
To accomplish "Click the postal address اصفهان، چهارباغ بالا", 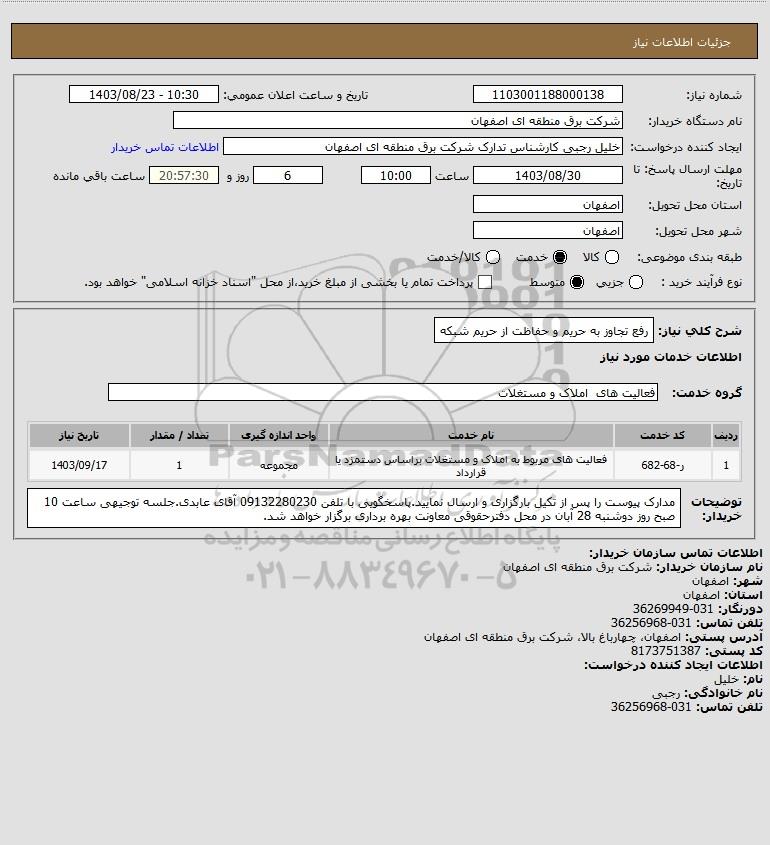I will tap(552, 637).
